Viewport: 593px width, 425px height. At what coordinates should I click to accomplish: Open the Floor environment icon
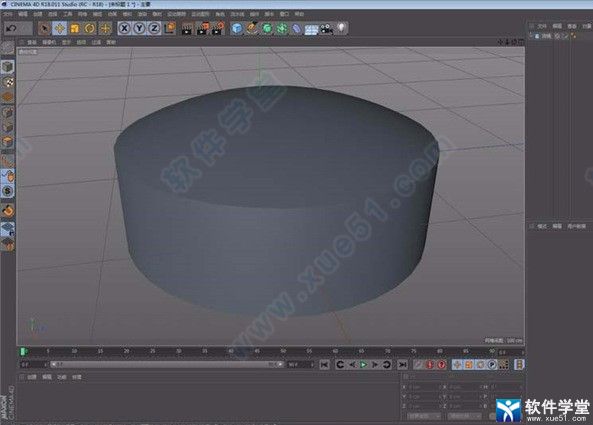point(311,29)
